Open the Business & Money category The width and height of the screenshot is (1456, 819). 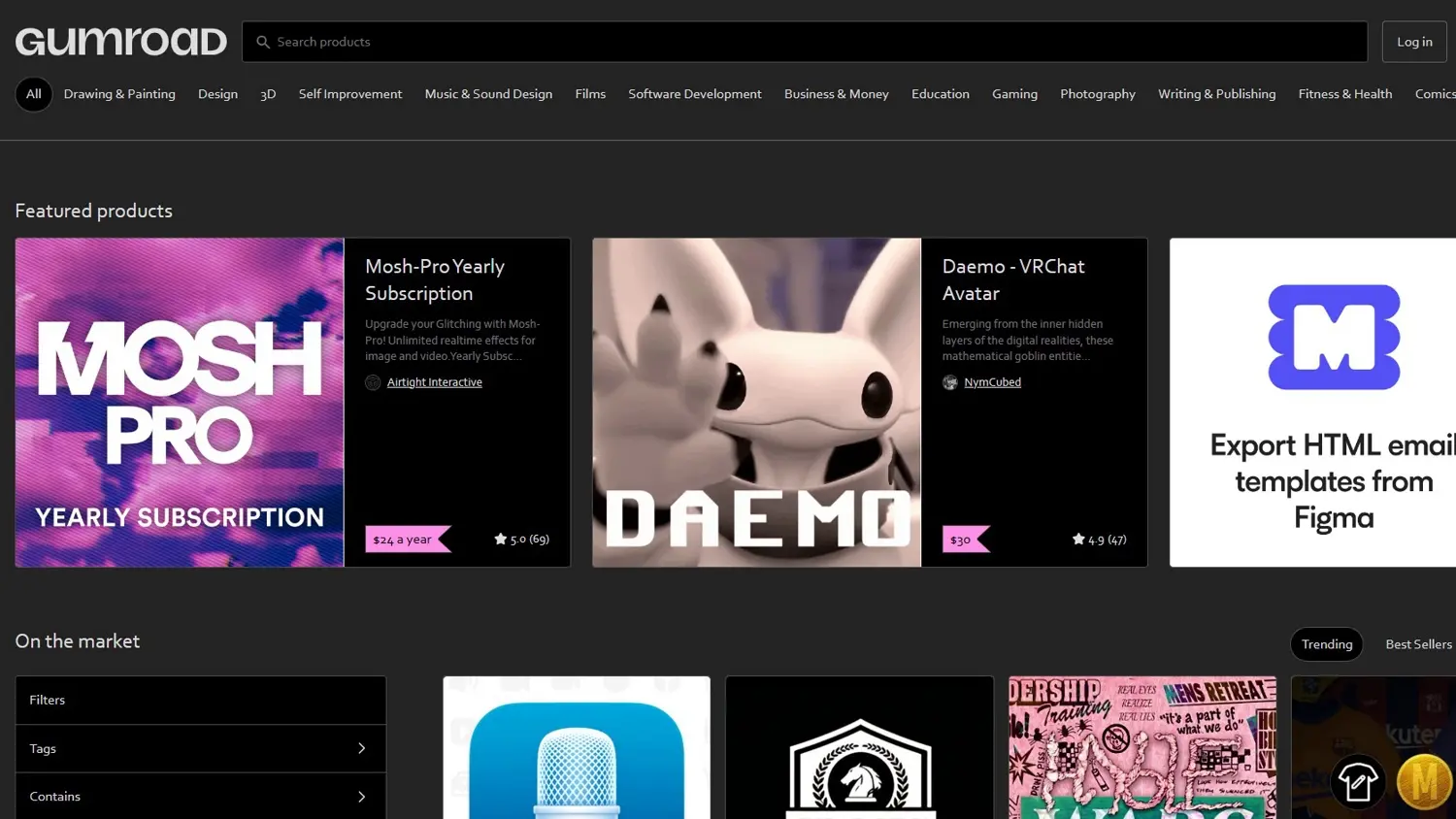[x=837, y=94]
